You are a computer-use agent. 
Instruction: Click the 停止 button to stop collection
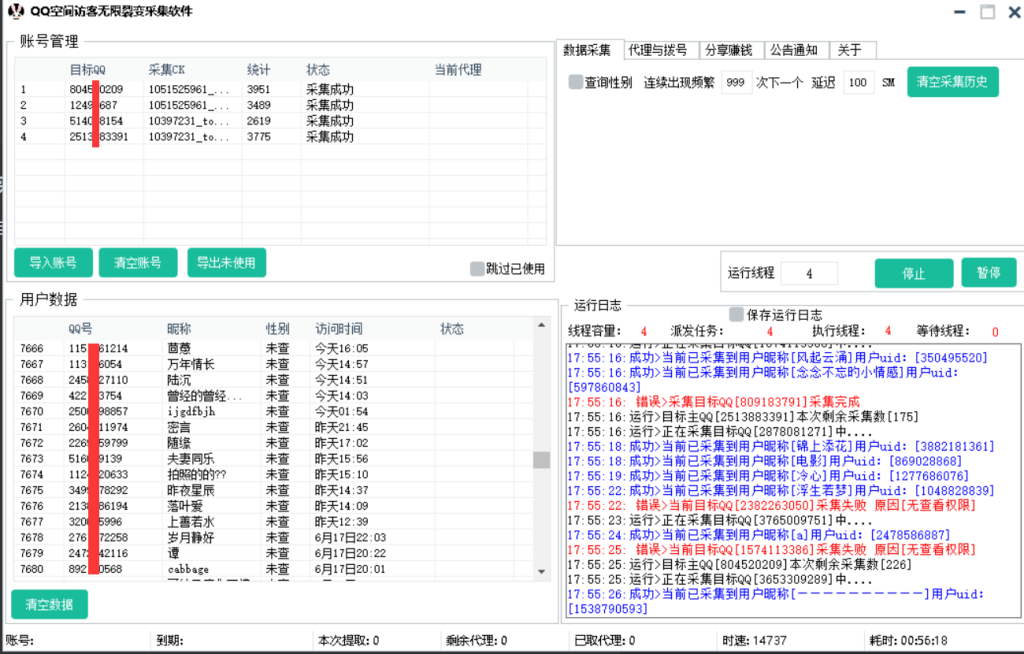[913, 272]
